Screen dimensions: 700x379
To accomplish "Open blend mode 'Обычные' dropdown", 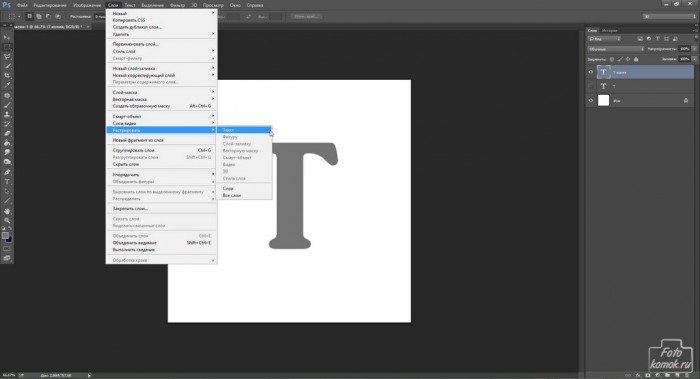I will pyautogui.click(x=616, y=49).
